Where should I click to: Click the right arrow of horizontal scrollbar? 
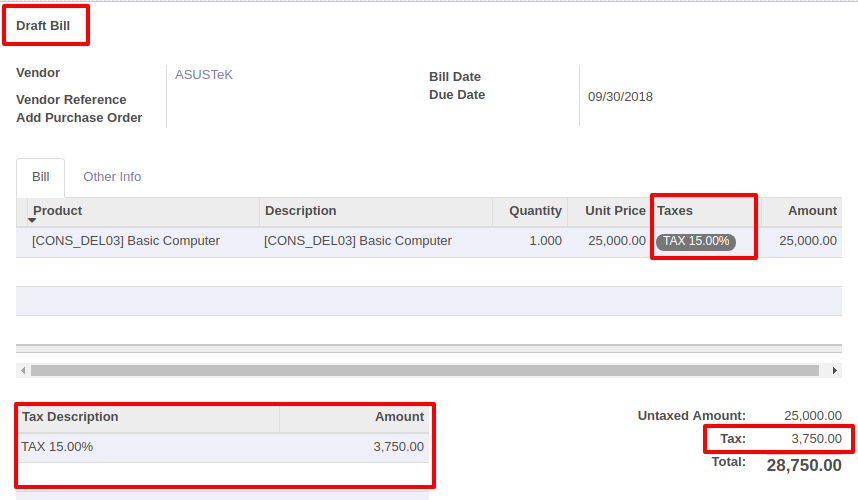pyautogui.click(x=834, y=370)
